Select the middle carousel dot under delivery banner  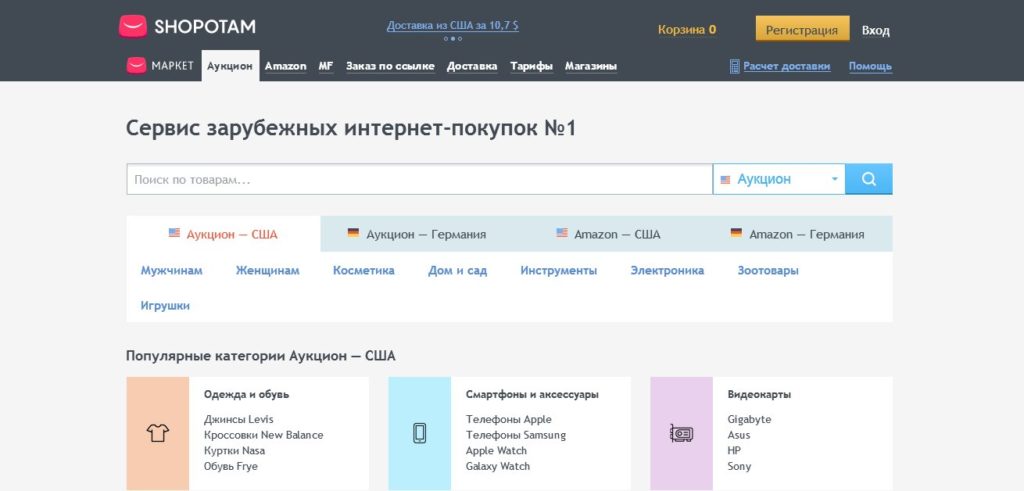coord(452,39)
